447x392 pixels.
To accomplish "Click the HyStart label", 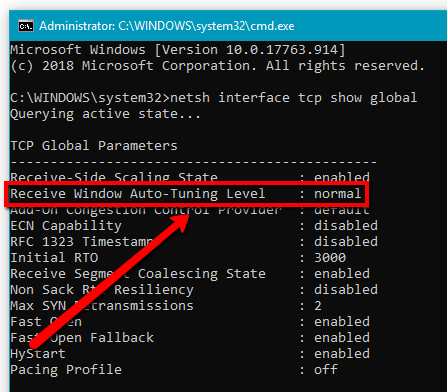I will coord(38,354).
